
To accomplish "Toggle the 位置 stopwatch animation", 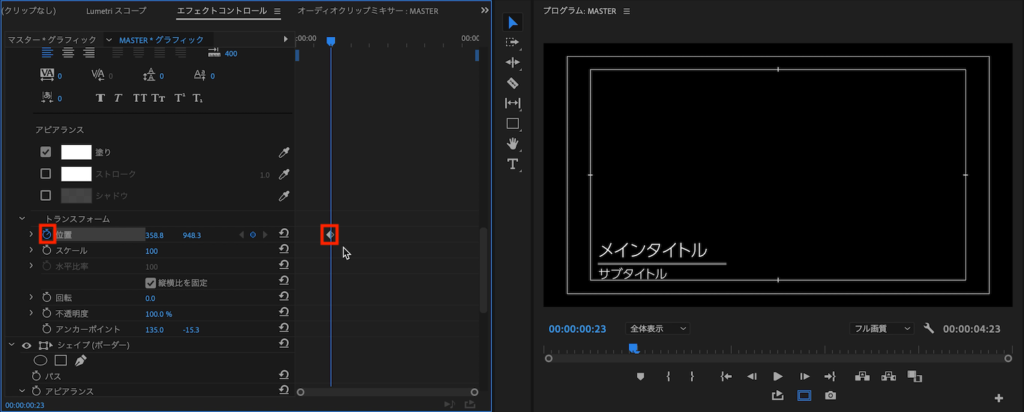I will pyautogui.click(x=46, y=234).
